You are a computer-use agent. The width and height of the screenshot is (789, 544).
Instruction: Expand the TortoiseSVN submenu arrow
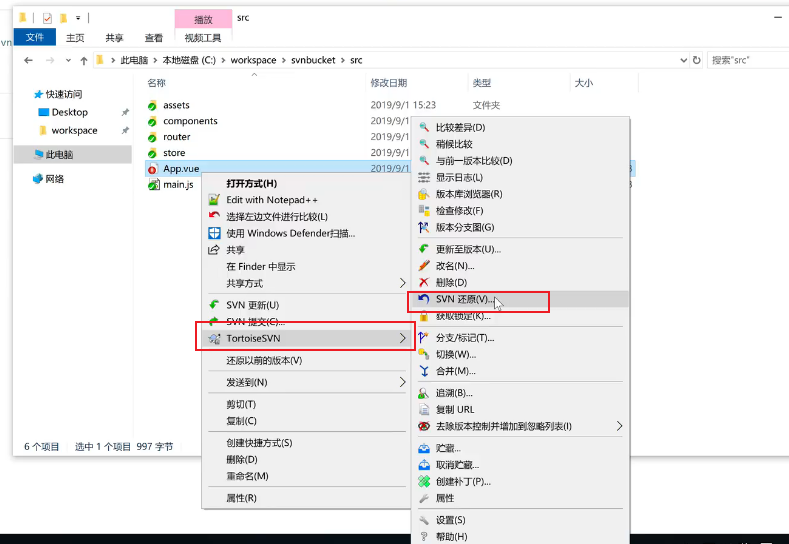(402, 338)
